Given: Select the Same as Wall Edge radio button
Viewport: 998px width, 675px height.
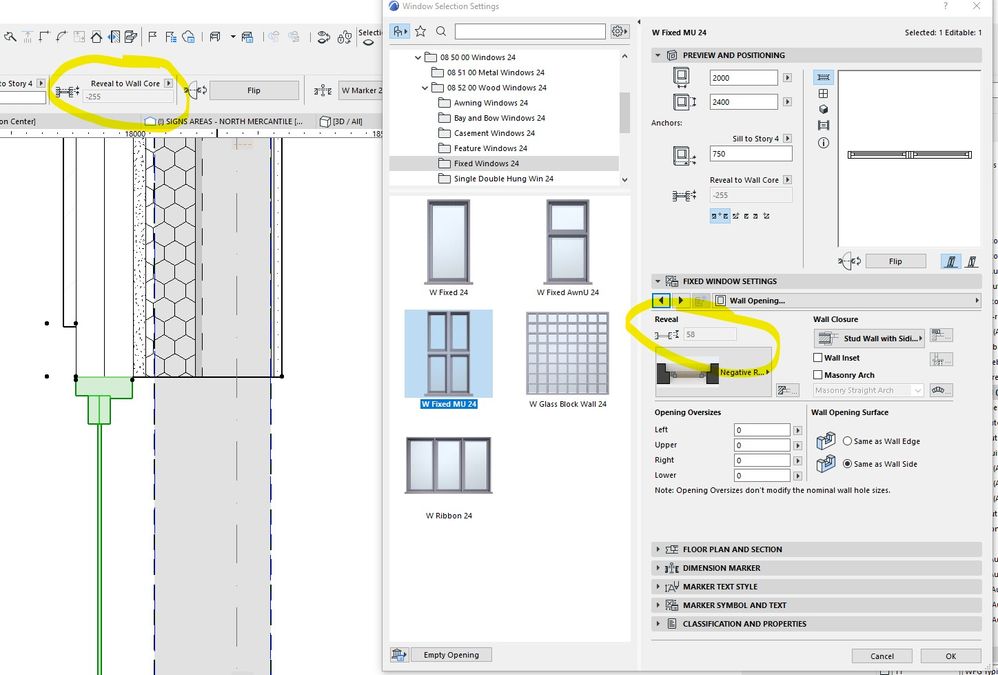Looking at the screenshot, I should coord(846,441).
